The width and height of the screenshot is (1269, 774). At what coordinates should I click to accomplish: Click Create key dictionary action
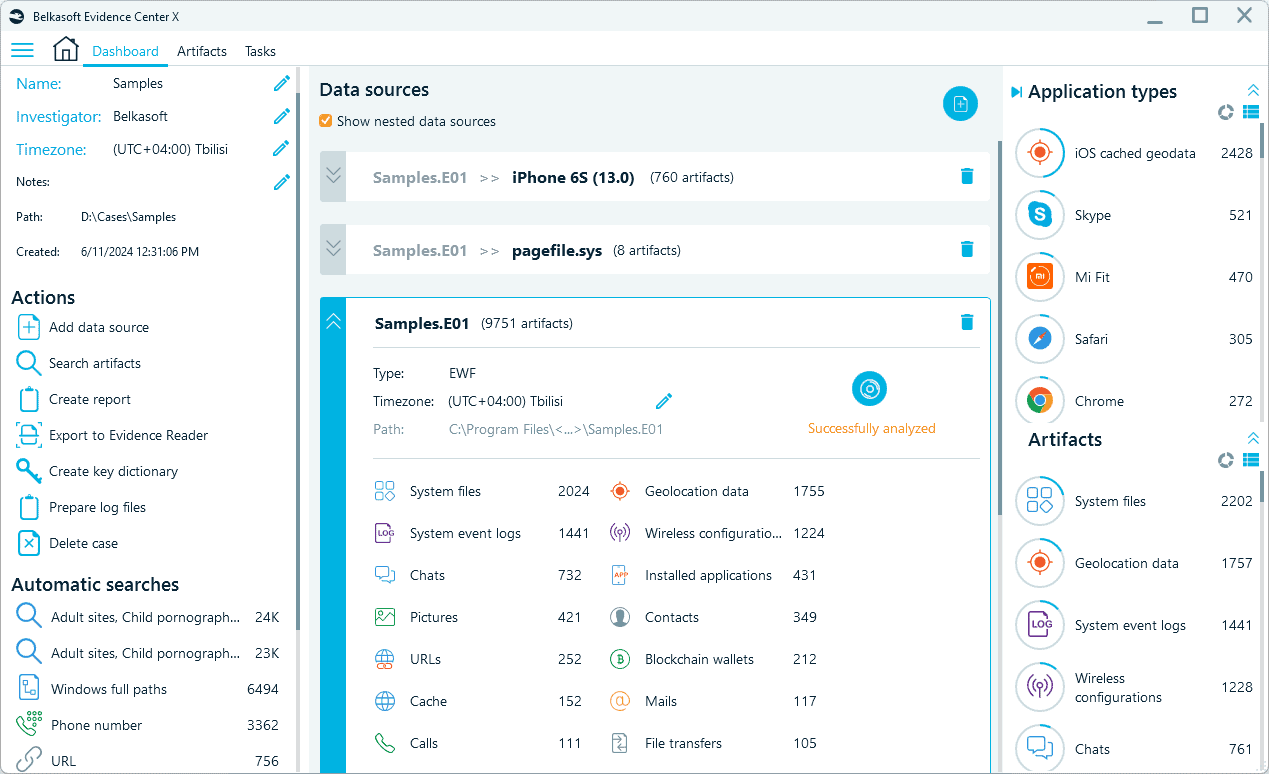97,471
